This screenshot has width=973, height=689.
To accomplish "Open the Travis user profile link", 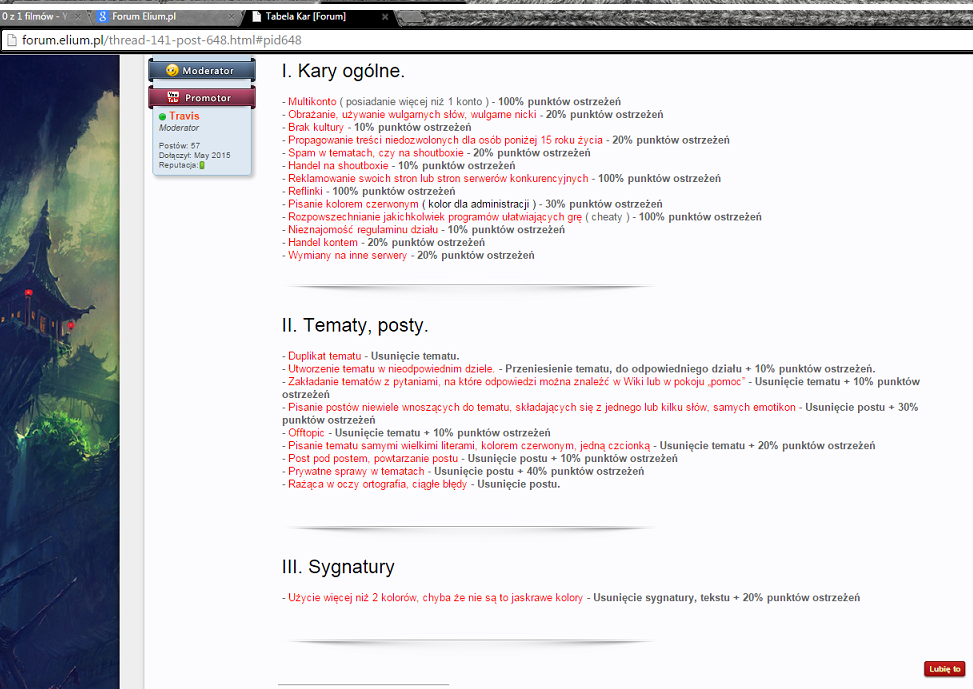I will click(184, 116).
